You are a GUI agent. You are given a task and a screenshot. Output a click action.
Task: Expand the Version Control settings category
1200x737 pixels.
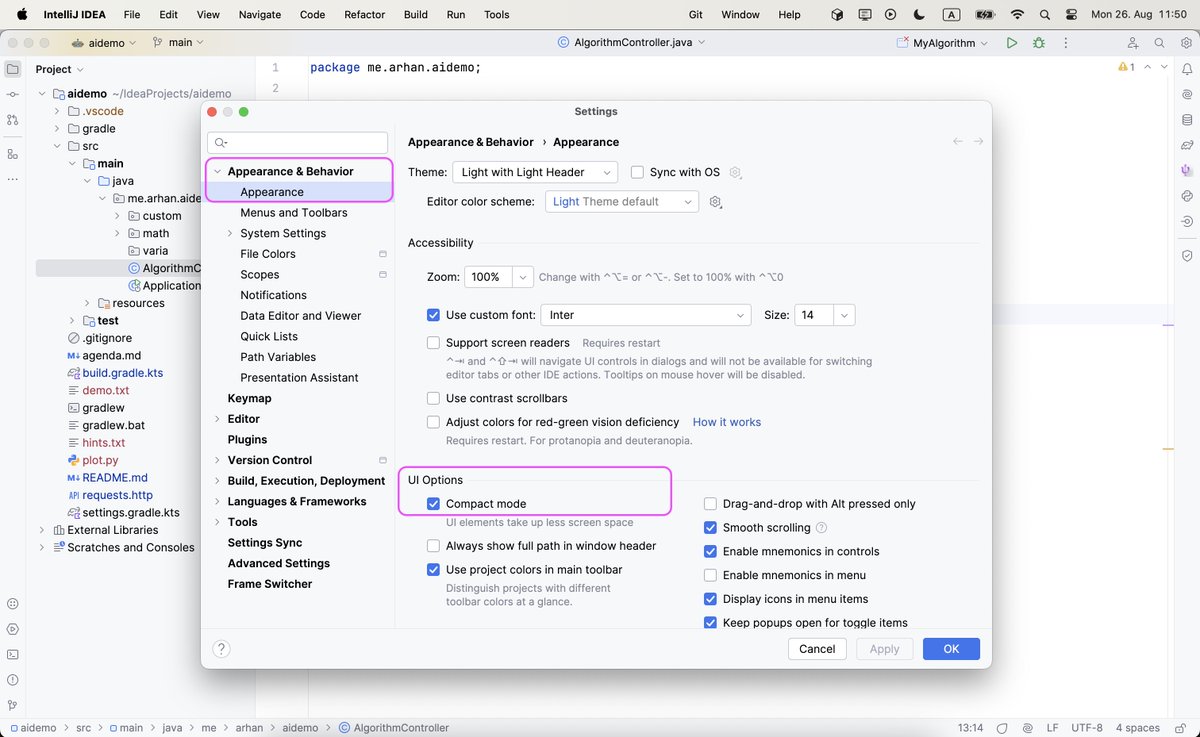click(x=217, y=460)
